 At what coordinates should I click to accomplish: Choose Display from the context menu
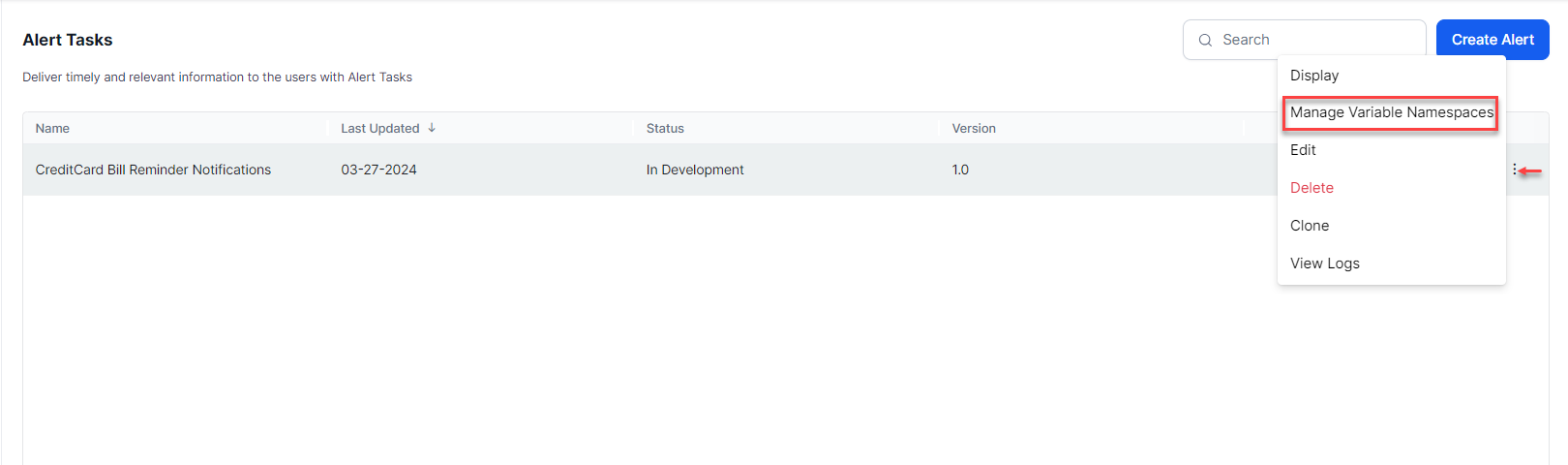pyautogui.click(x=1314, y=76)
